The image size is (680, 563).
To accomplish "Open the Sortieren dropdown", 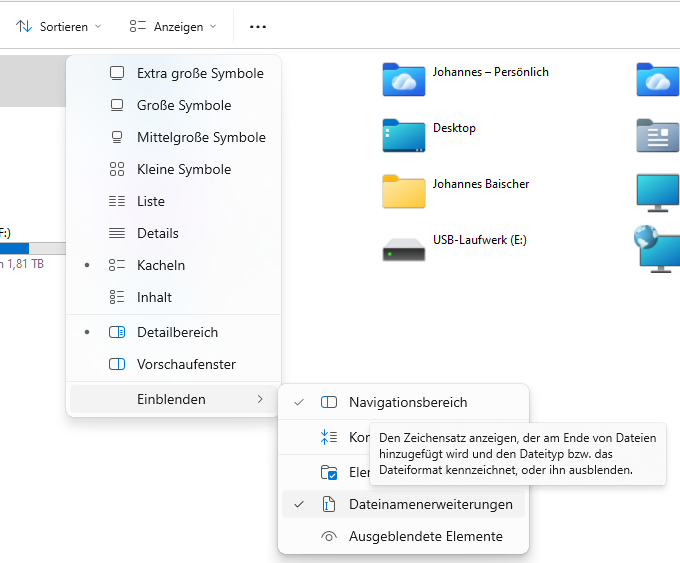I will coord(59,26).
